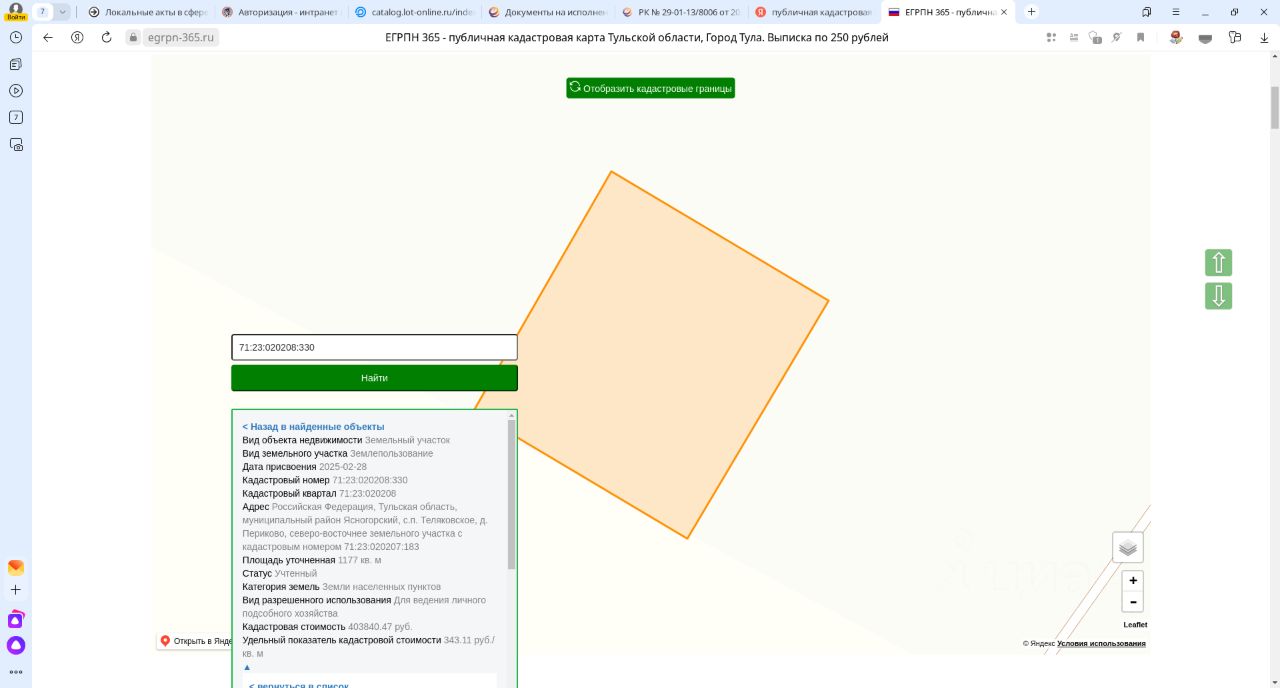This screenshot has height=688, width=1280.
Task: Click the cadastral number search field
Action: pyautogui.click(x=374, y=347)
